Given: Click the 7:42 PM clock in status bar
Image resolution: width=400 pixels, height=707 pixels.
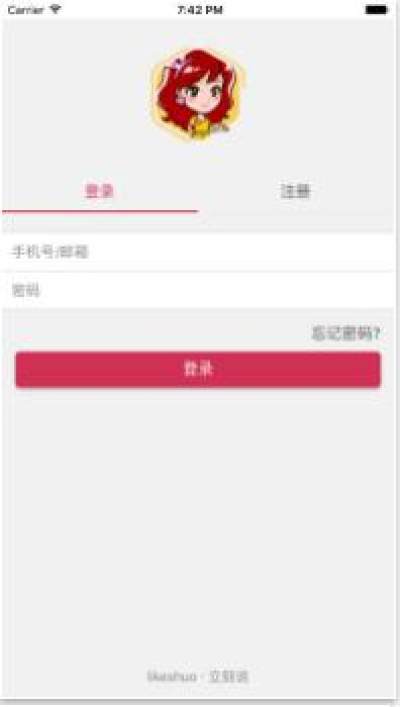Looking at the screenshot, I should pos(200,10).
